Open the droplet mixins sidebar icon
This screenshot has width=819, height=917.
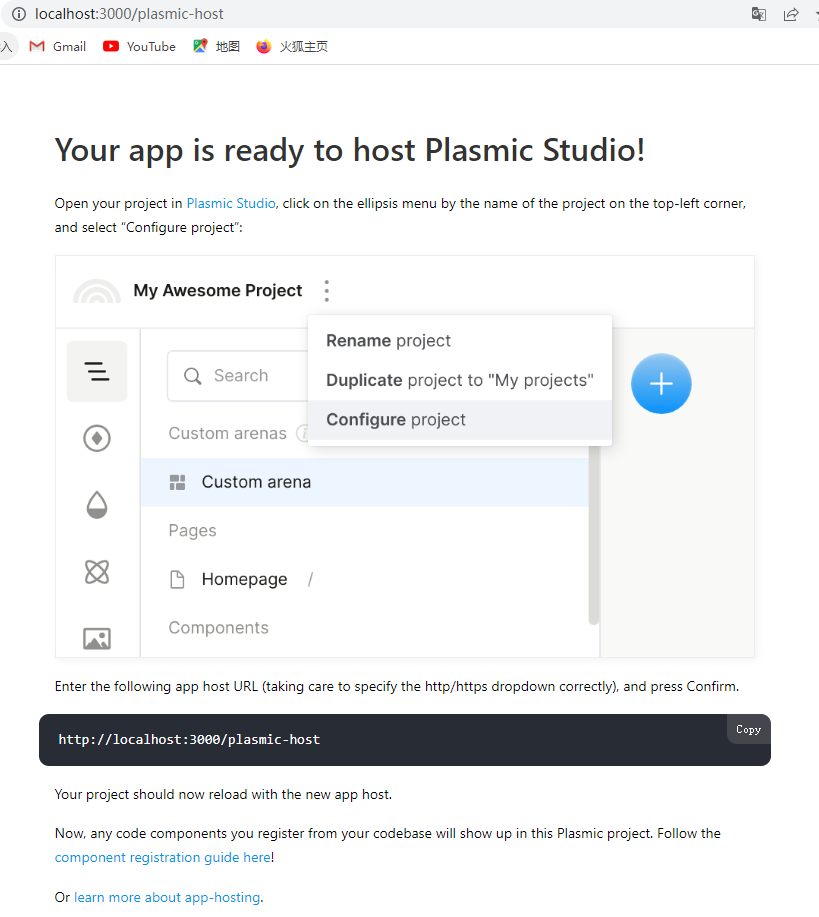[97, 505]
